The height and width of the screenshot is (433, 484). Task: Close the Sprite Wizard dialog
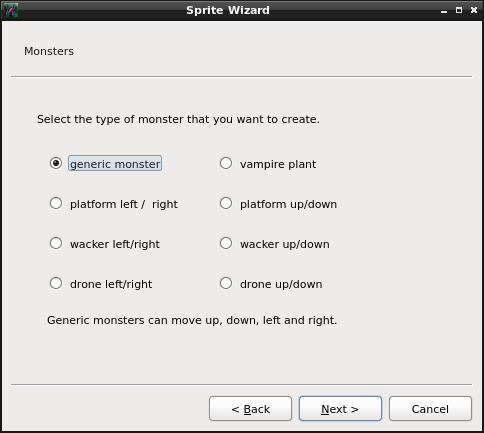(x=474, y=10)
